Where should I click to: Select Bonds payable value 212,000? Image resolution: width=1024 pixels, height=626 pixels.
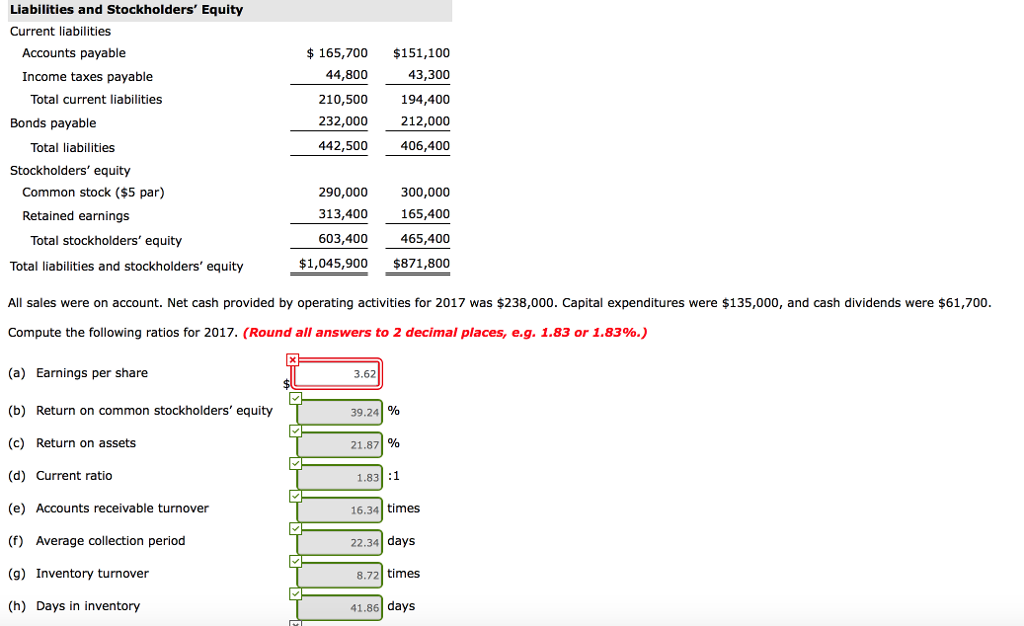coord(425,121)
